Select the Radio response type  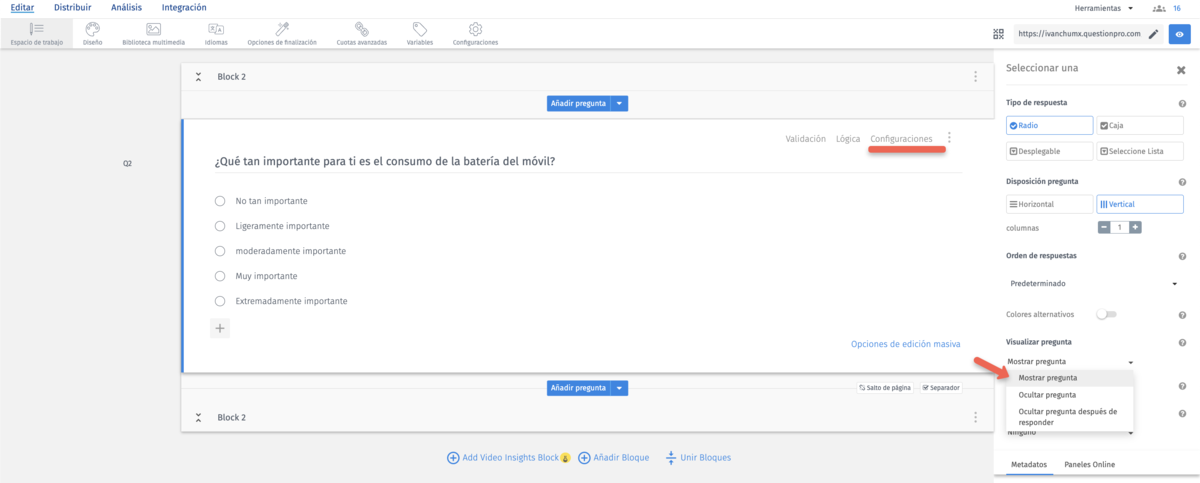[1049, 126]
